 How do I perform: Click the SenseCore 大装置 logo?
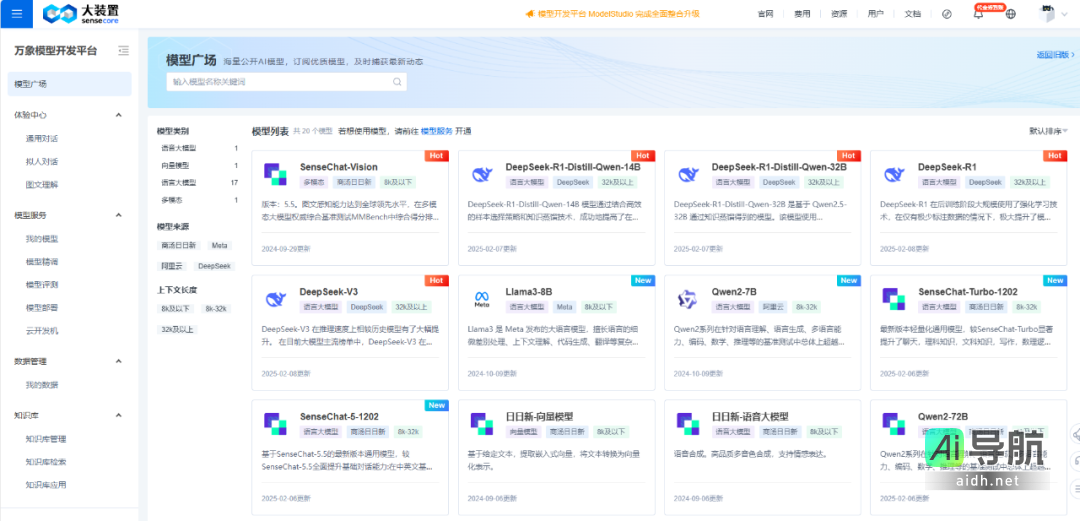(x=81, y=14)
